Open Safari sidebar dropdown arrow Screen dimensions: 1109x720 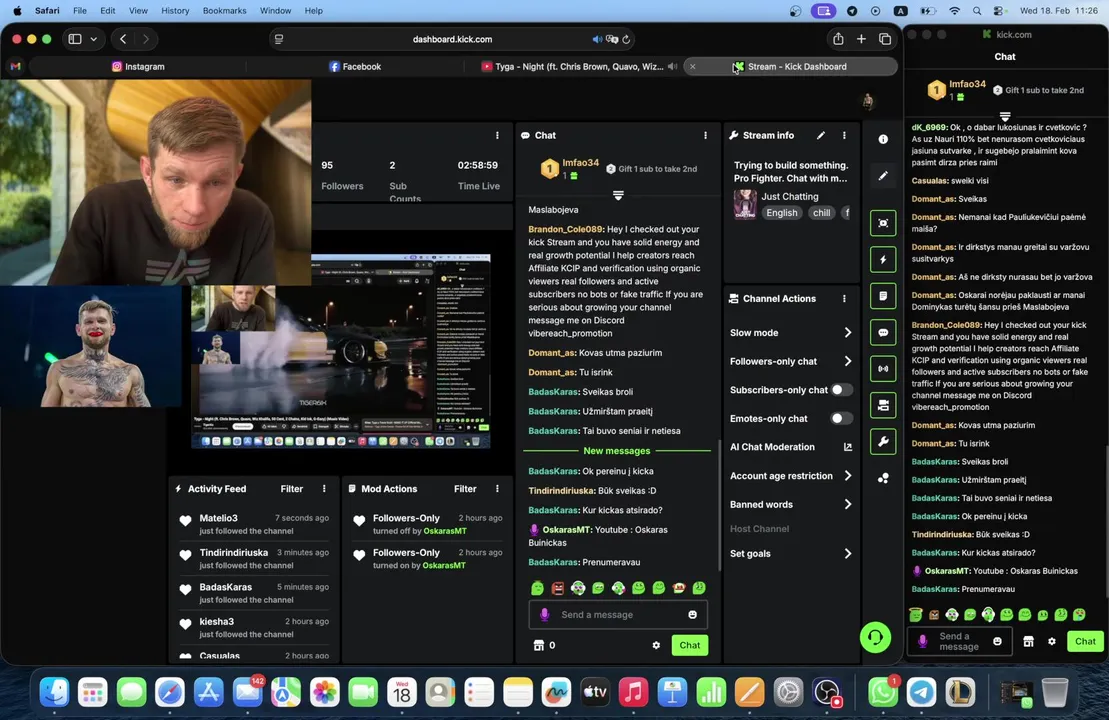(x=93, y=40)
